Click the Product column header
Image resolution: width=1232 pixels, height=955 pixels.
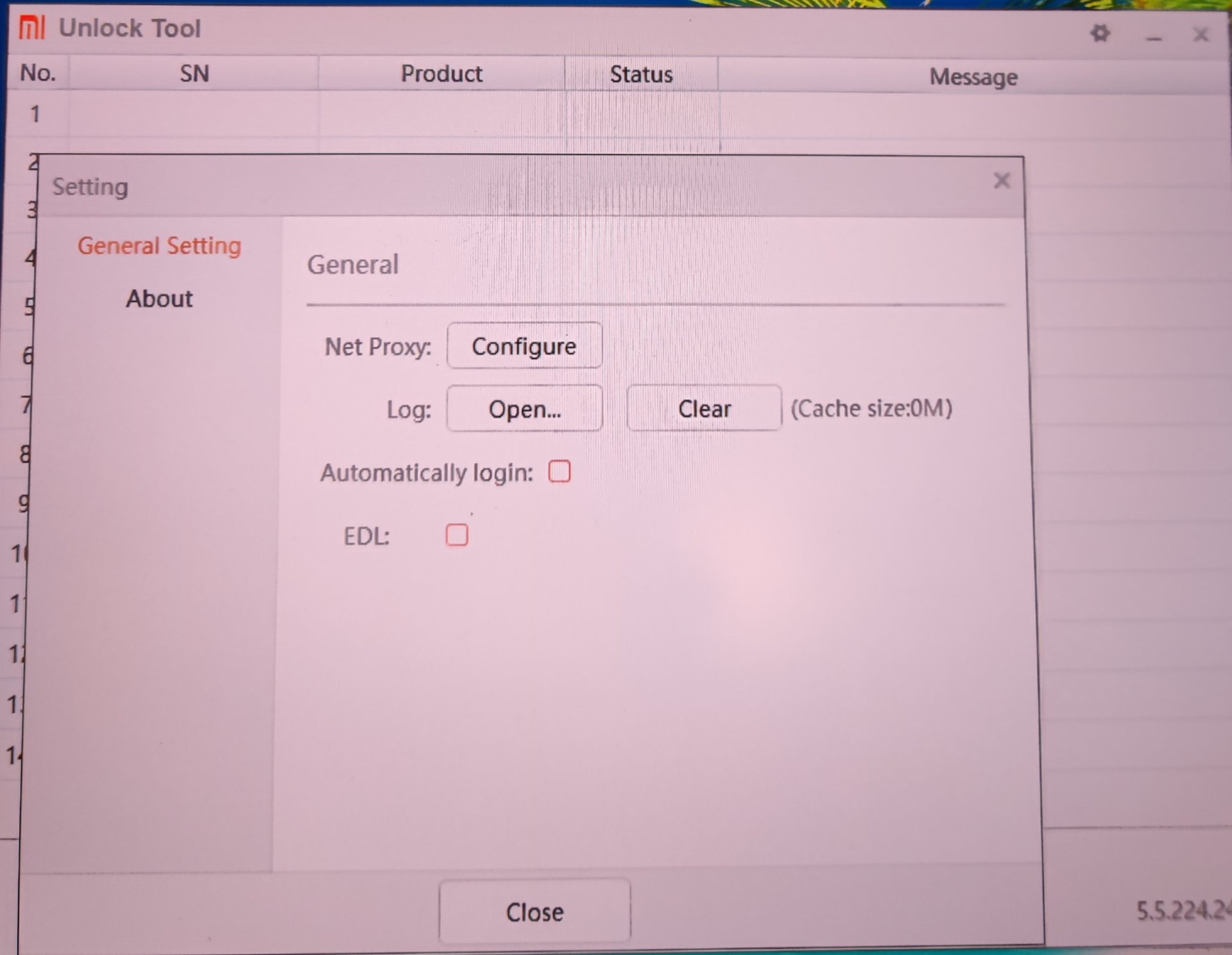441,74
